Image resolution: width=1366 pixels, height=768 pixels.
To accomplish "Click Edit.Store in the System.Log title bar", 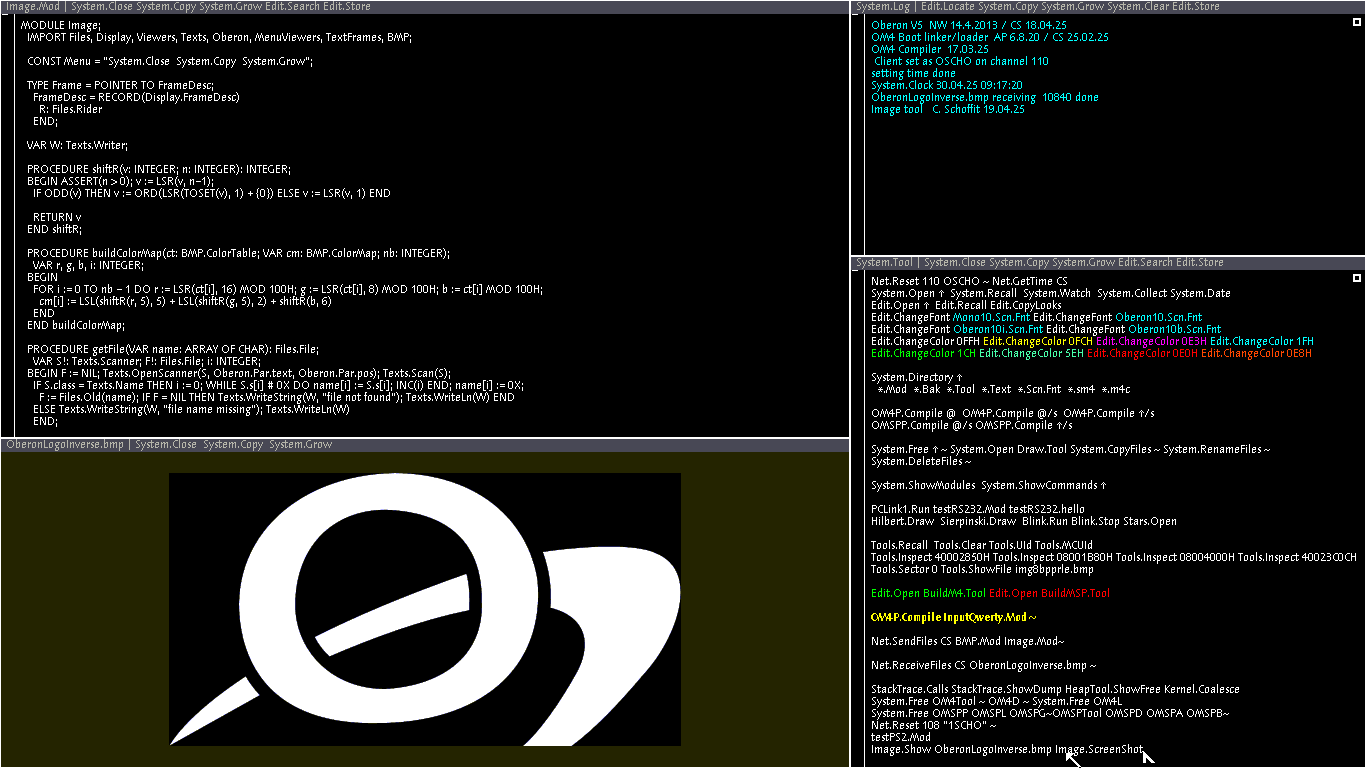I will 1194,7.
